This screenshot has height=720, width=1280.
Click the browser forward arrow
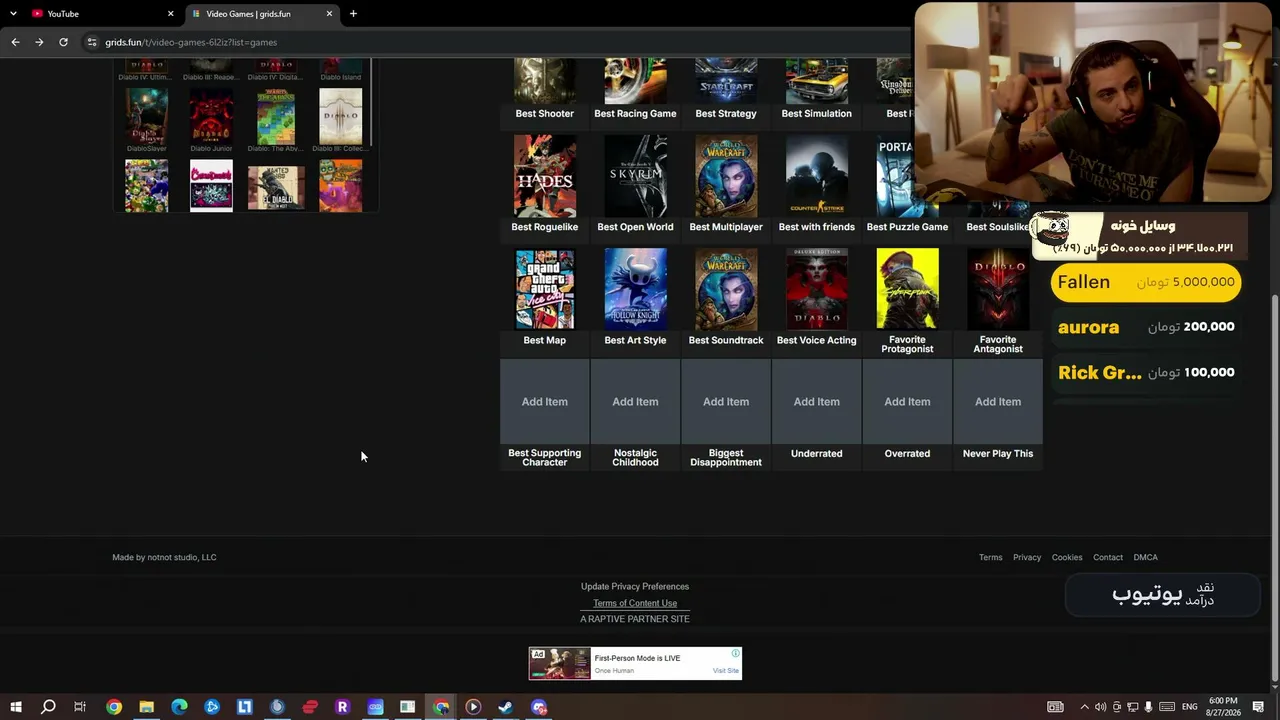(39, 42)
